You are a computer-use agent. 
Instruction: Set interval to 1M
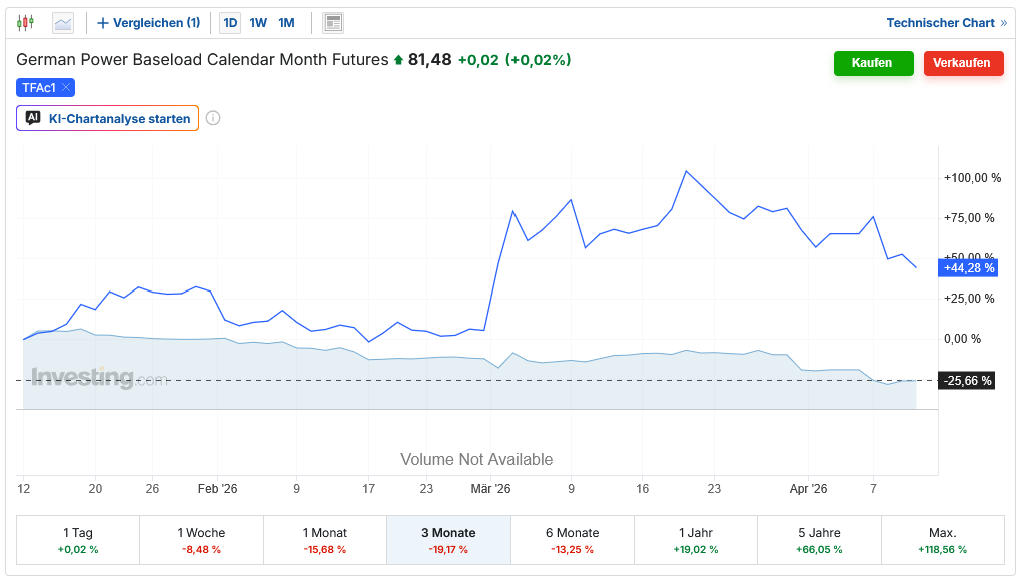coord(286,22)
